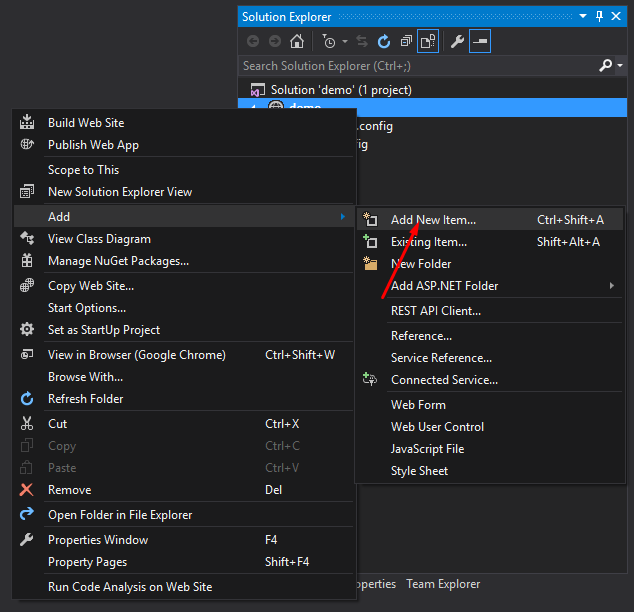Choose Existing Item... in submenu
The image size is (634, 612).
490,242
